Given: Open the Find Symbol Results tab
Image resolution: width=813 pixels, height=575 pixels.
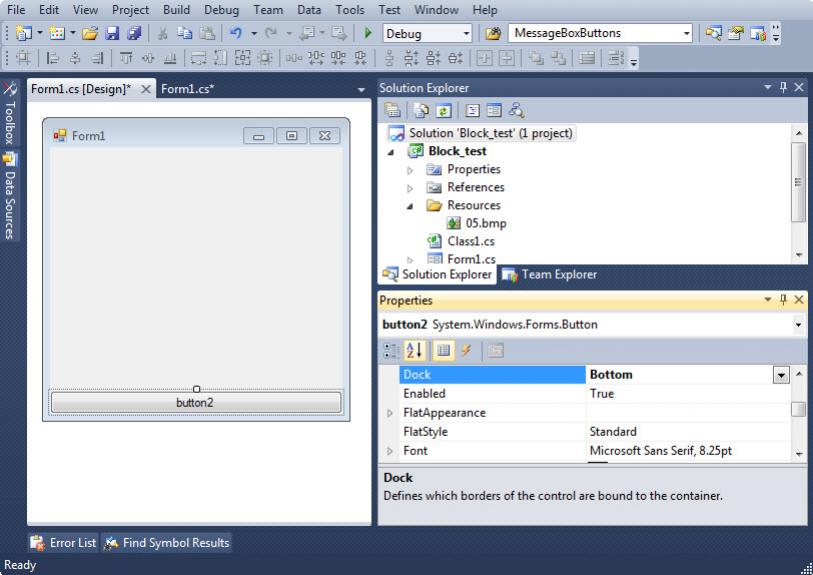Looking at the screenshot, I should [x=167, y=543].
